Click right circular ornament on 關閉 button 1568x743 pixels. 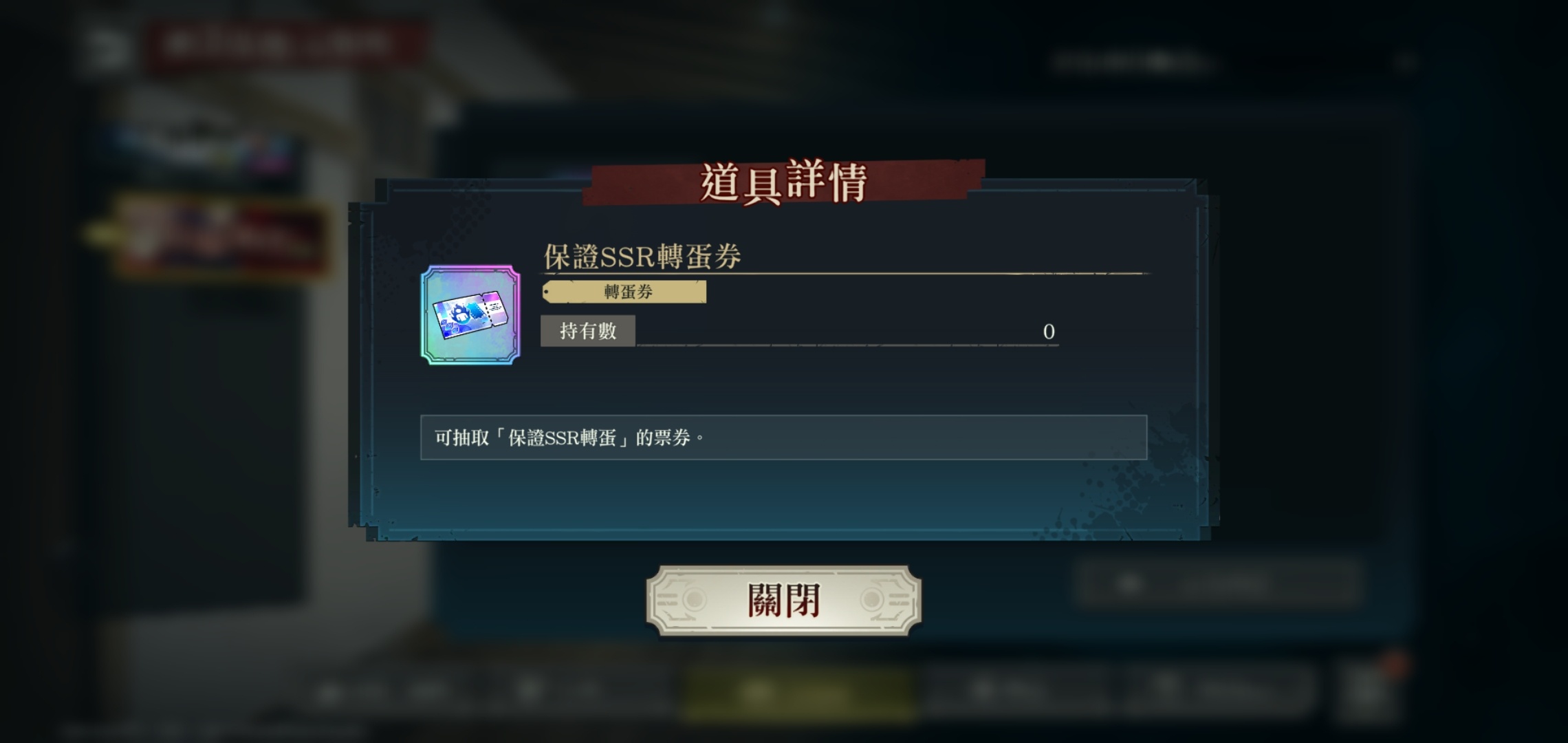(873, 600)
